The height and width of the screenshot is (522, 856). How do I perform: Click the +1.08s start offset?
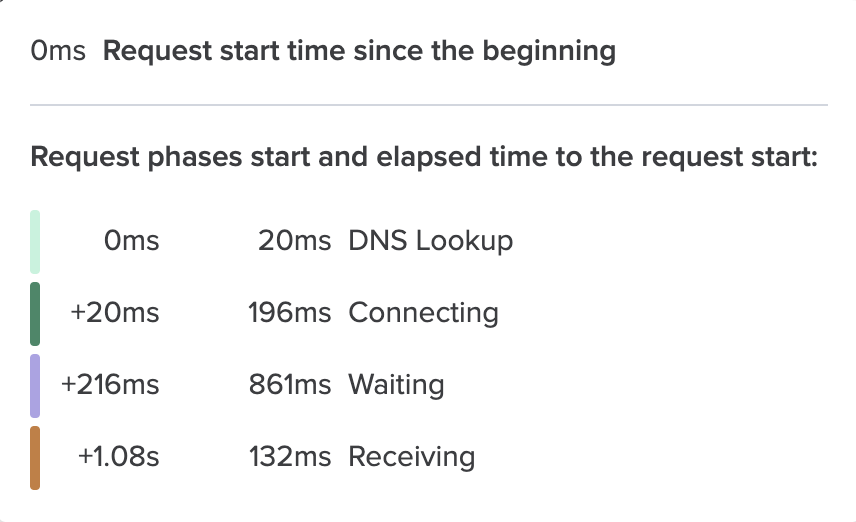coord(118,457)
